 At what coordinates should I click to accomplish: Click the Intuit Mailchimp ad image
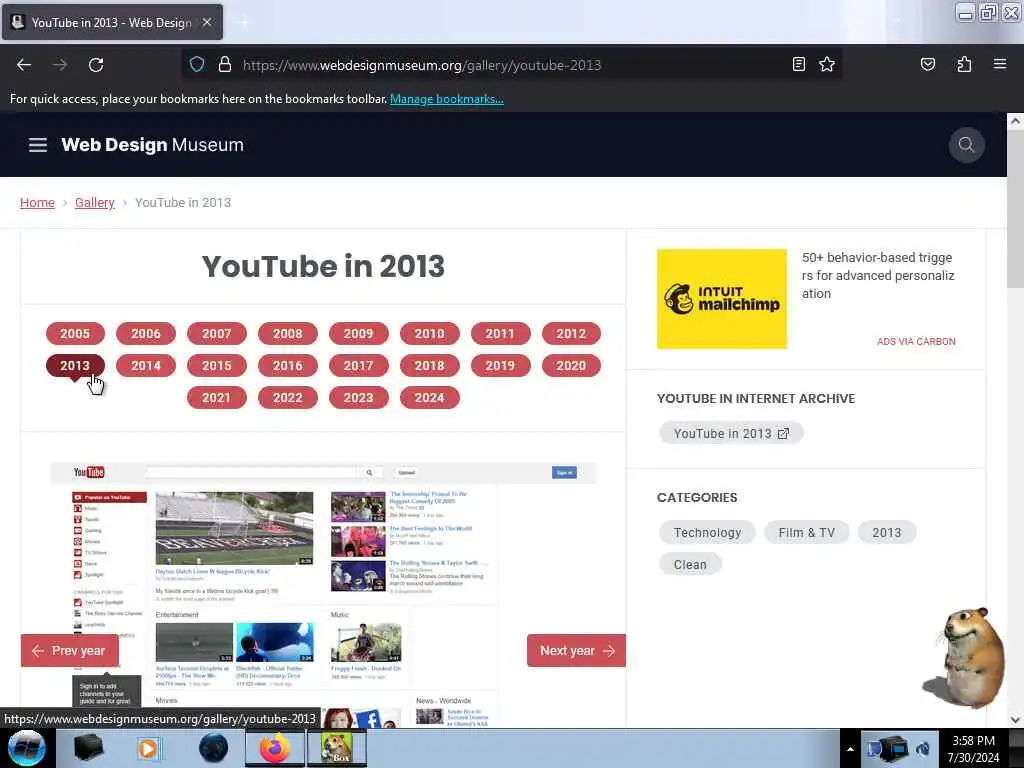(x=722, y=298)
